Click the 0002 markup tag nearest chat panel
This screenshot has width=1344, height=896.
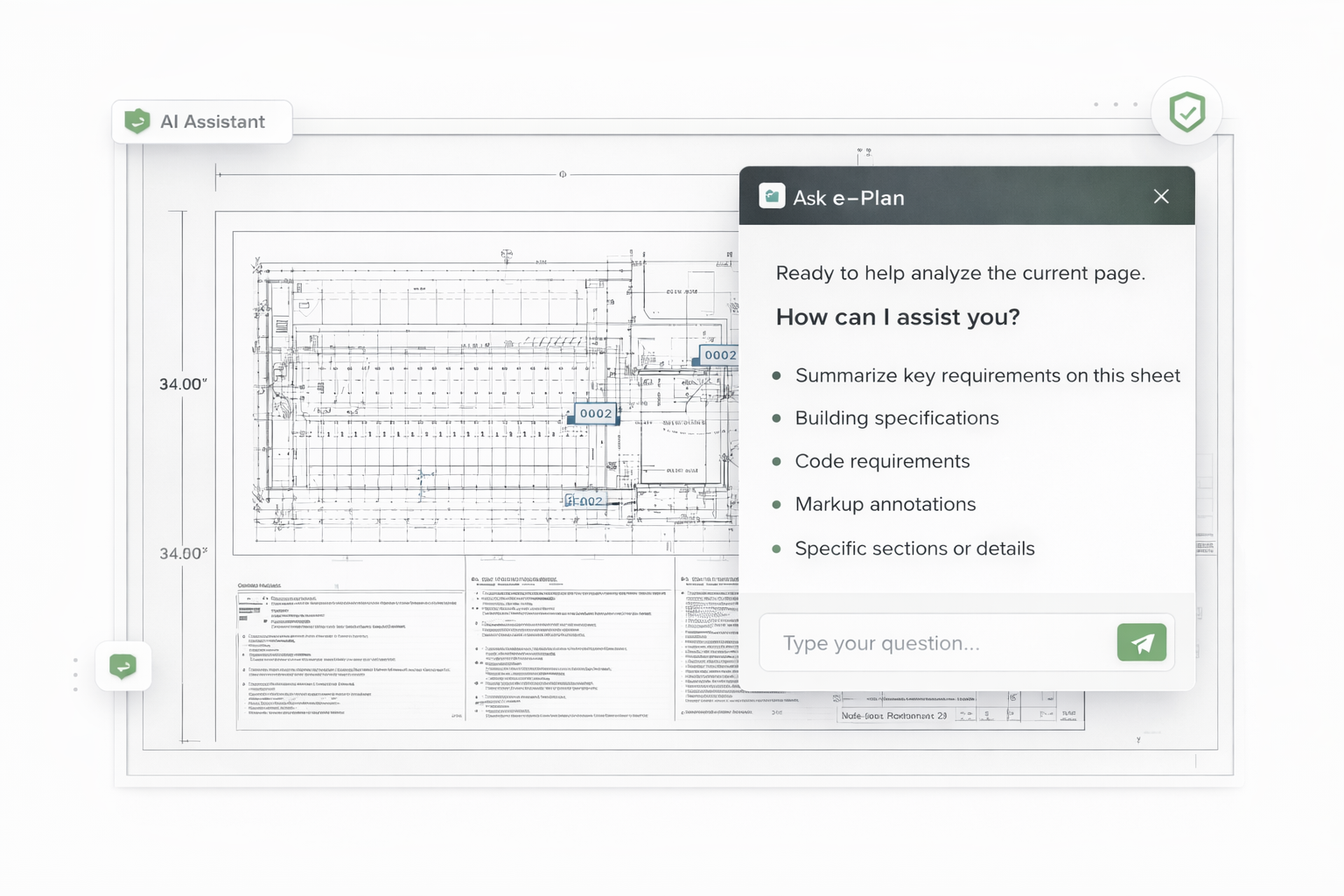[x=719, y=355]
